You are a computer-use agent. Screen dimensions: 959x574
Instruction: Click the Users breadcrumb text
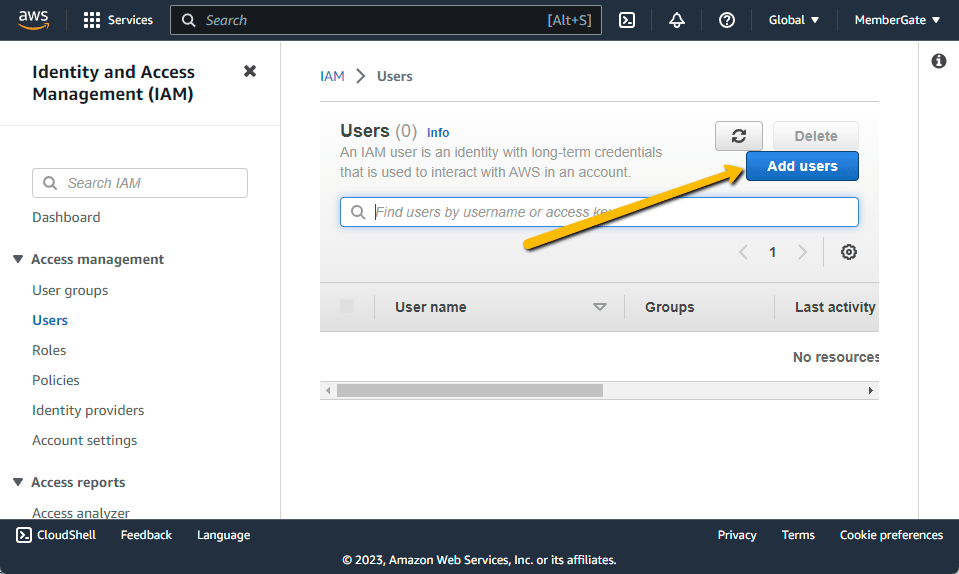[x=394, y=76]
